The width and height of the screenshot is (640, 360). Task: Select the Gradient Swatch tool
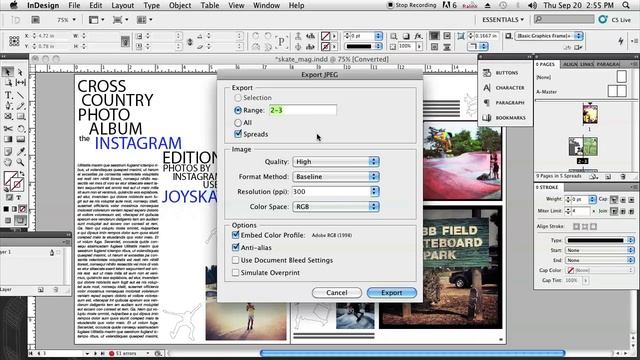coord(8,140)
